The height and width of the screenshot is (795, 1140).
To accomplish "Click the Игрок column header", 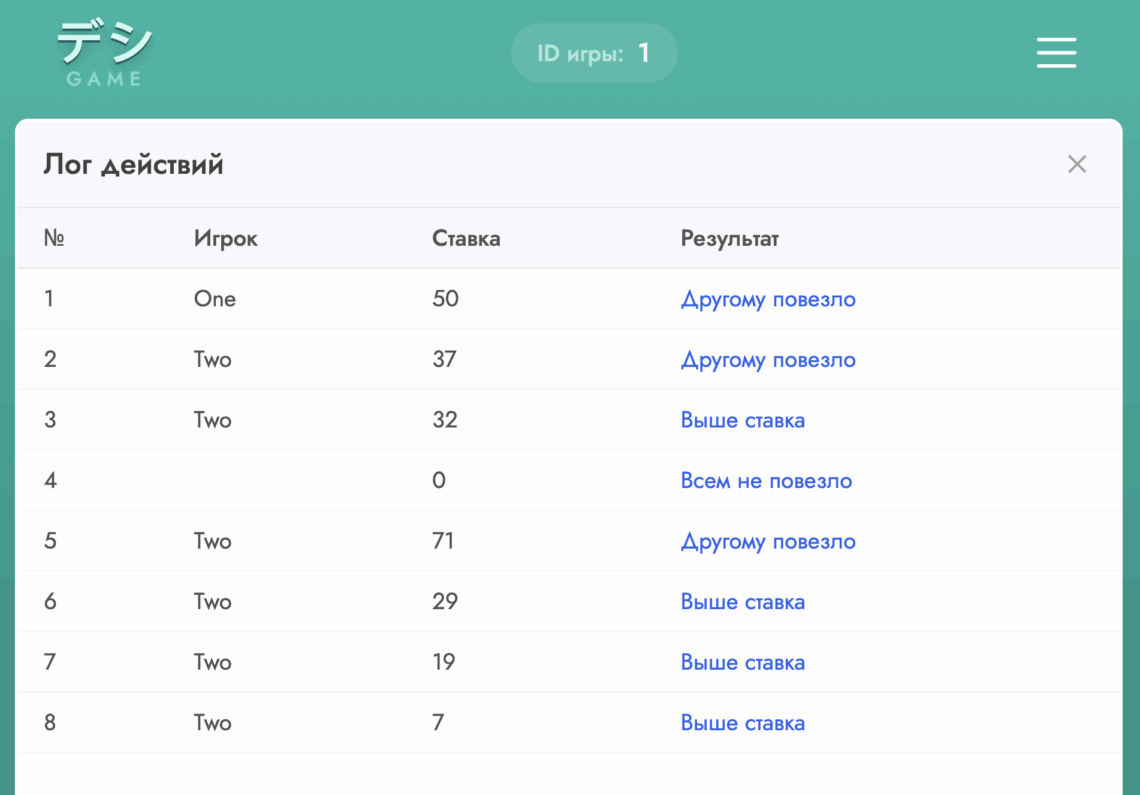I will pos(225,239).
